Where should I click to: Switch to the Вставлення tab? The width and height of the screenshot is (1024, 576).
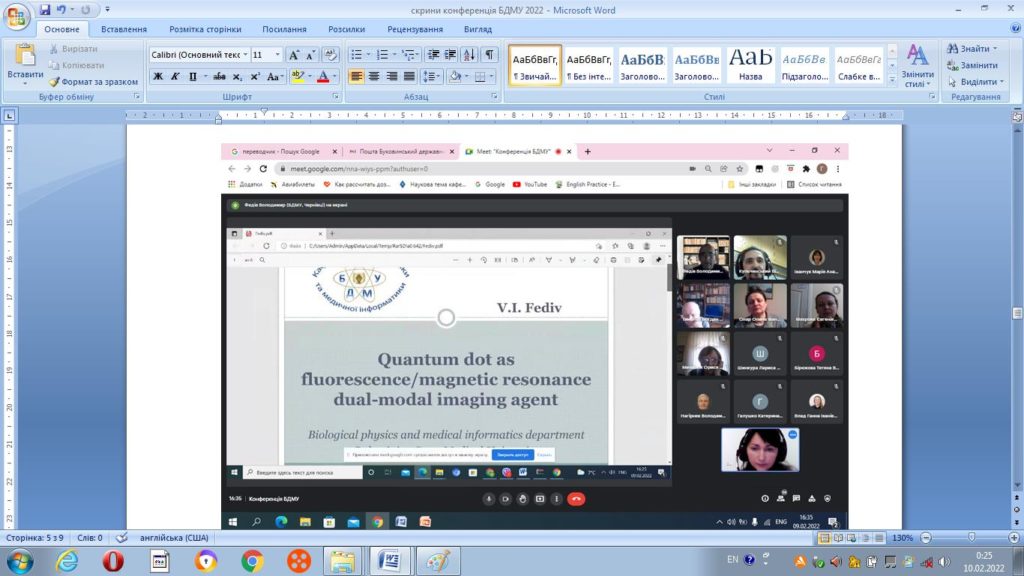coord(124,29)
